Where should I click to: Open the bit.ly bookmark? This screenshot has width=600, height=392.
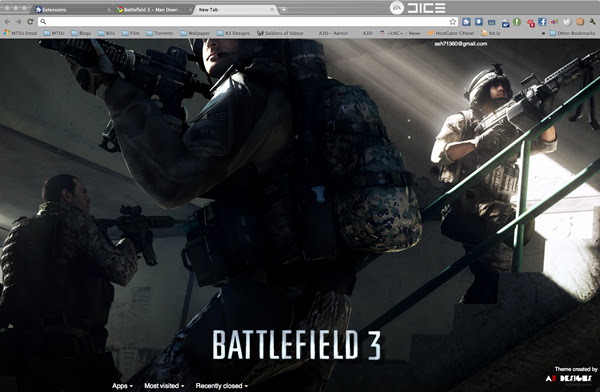(x=491, y=33)
